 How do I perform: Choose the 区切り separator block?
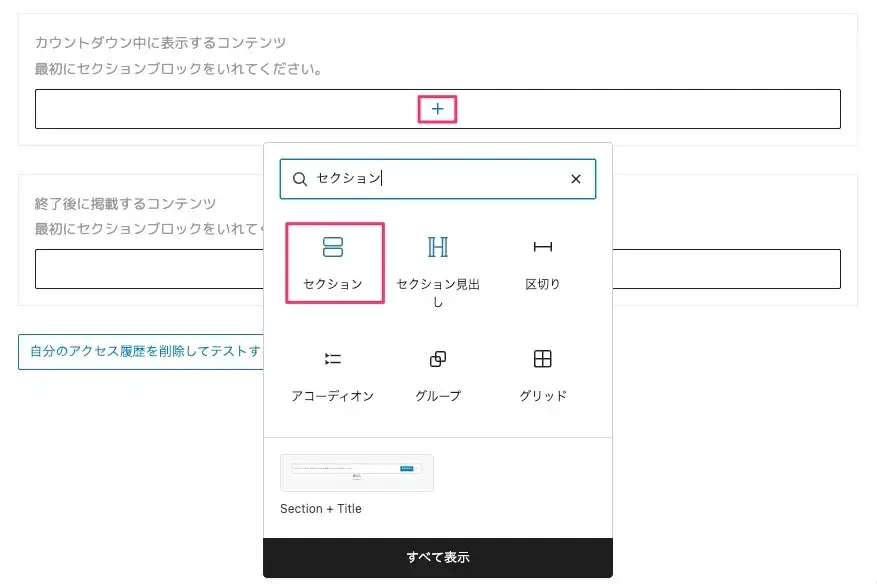[x=543, y=247]
